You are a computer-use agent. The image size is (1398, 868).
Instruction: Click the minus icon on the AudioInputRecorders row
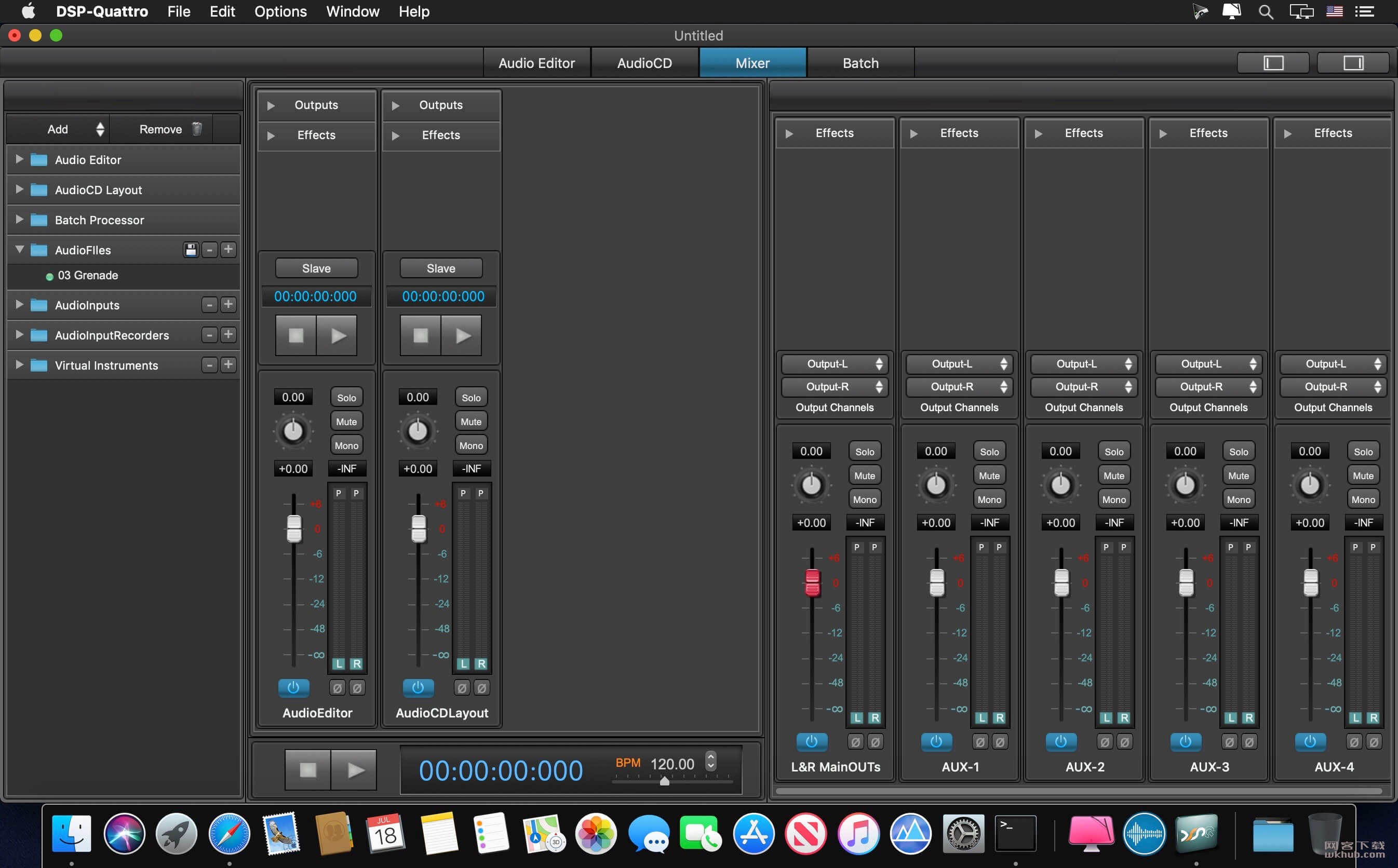tap(210, 335)
